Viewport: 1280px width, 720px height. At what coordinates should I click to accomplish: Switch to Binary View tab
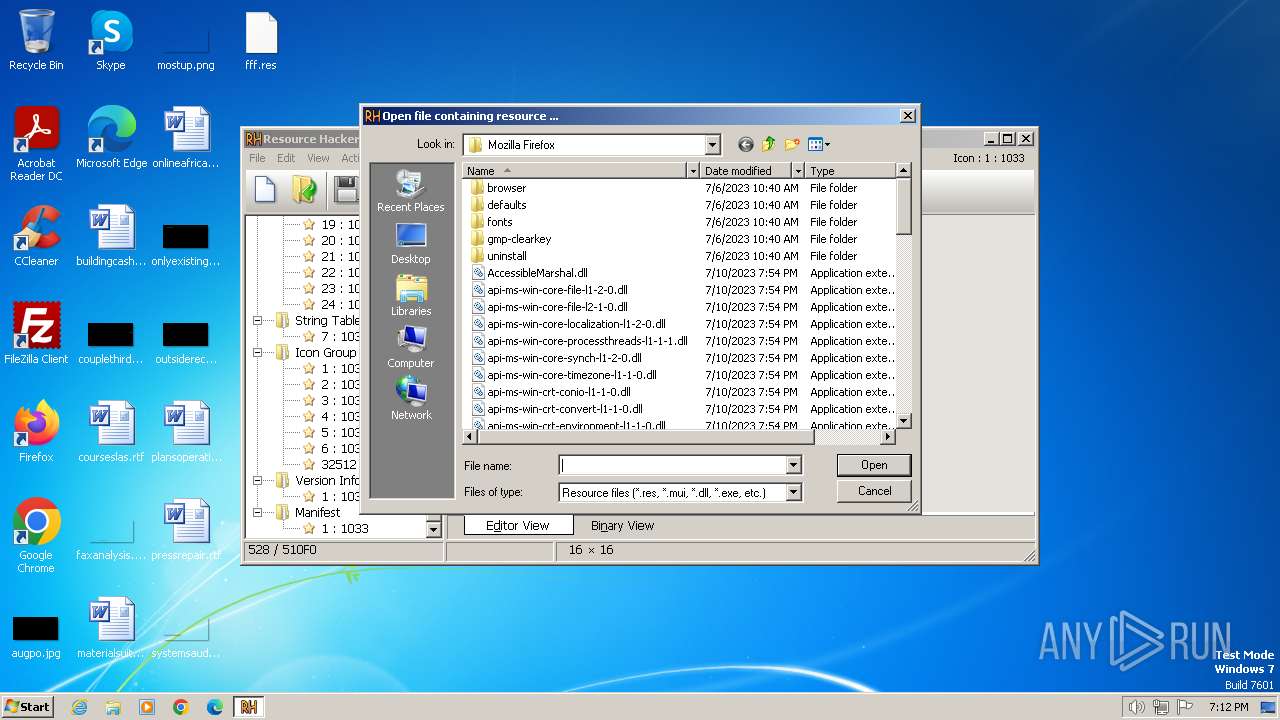pos(622,526)
